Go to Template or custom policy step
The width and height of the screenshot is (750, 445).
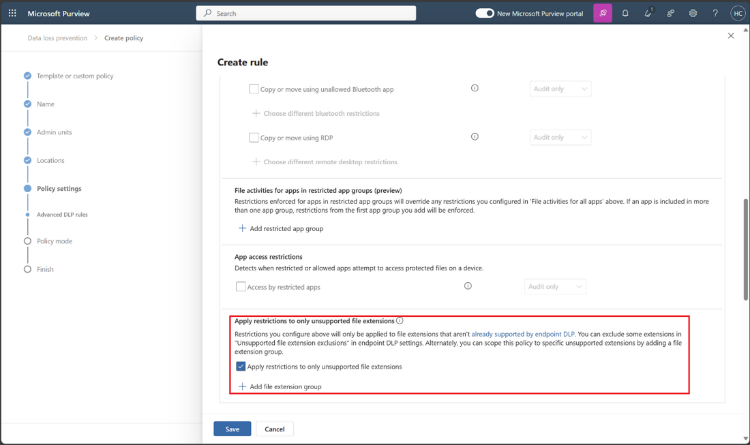point(75,76)
